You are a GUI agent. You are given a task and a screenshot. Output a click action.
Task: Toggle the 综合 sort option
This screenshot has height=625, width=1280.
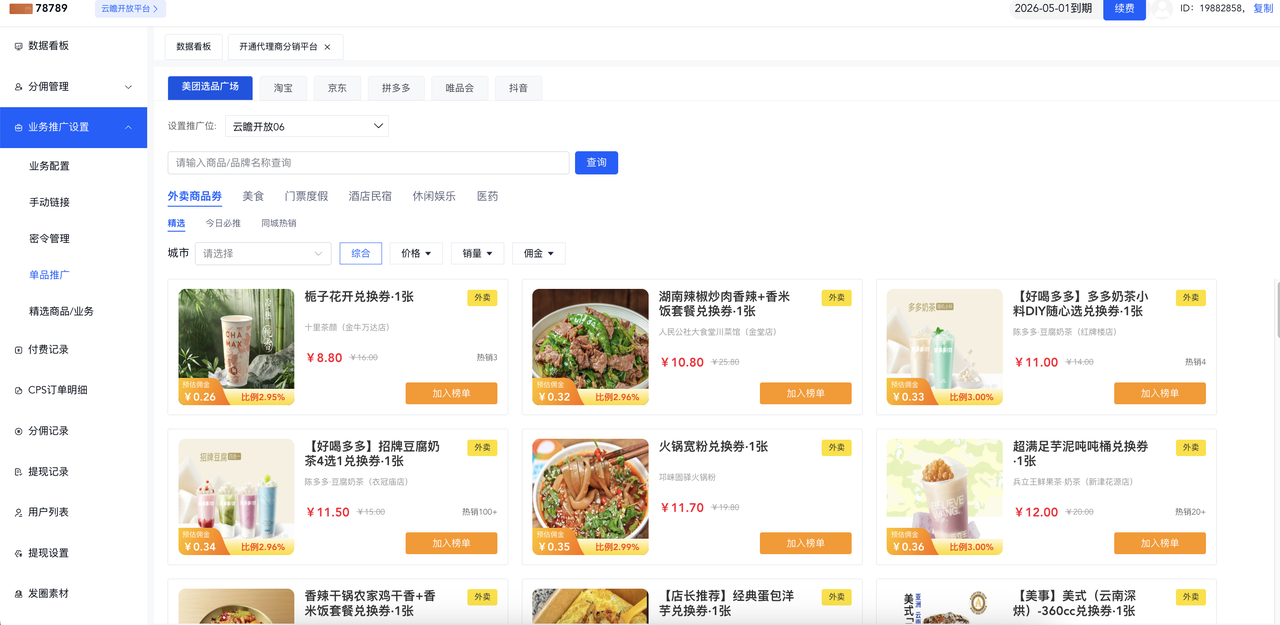(360, 254)
